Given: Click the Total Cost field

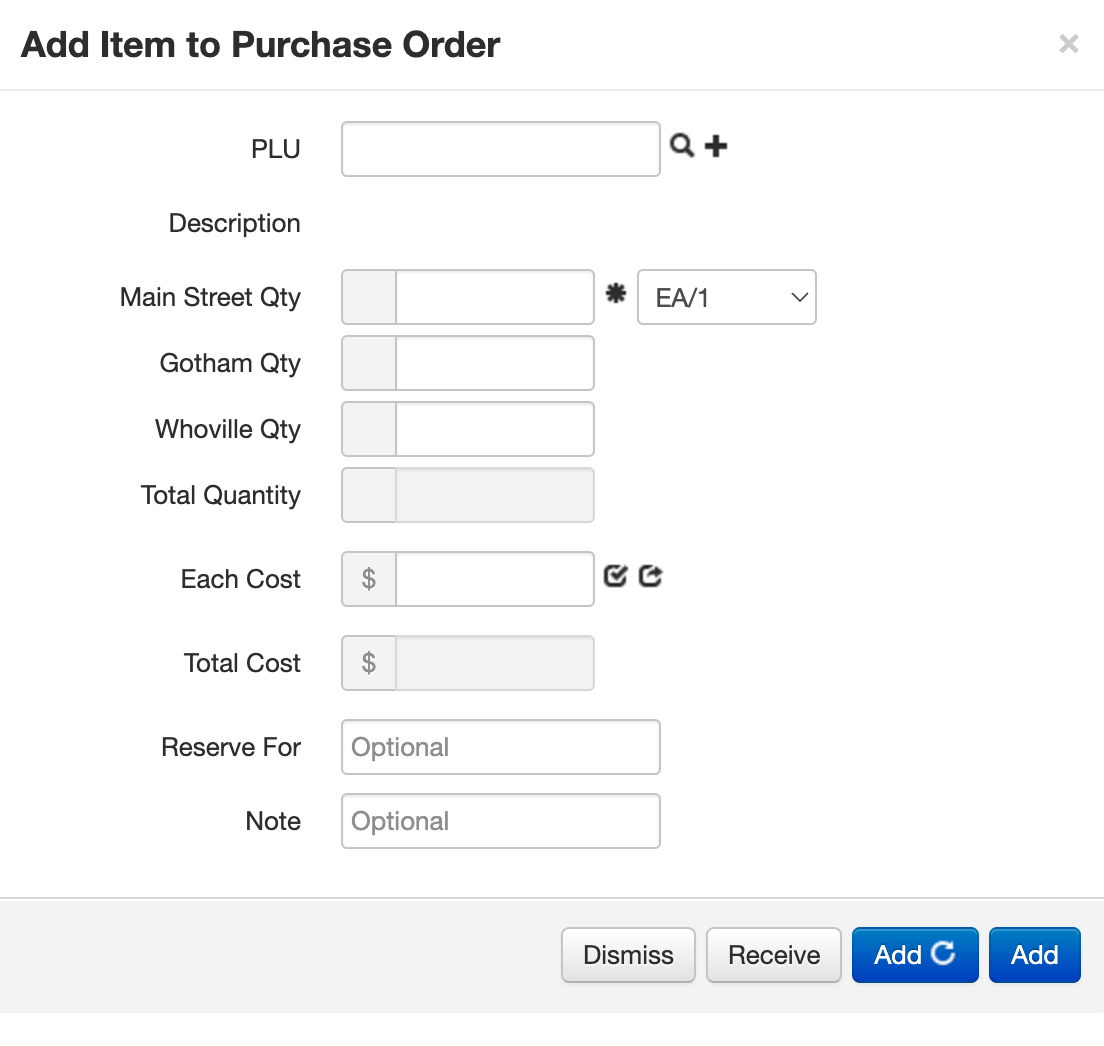Looking at the screenshot, I should pyautogui.click(x=494, y=663).
